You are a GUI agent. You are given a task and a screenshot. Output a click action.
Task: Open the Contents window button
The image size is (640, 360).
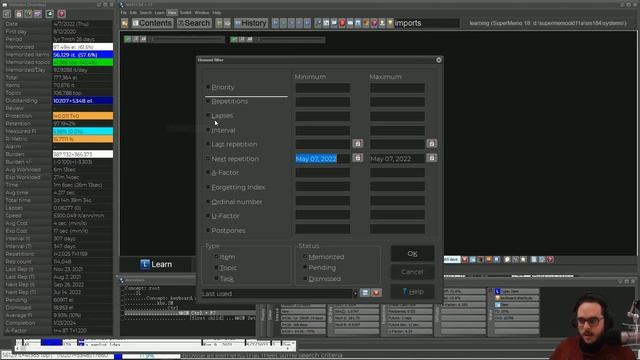pos(152,23)
